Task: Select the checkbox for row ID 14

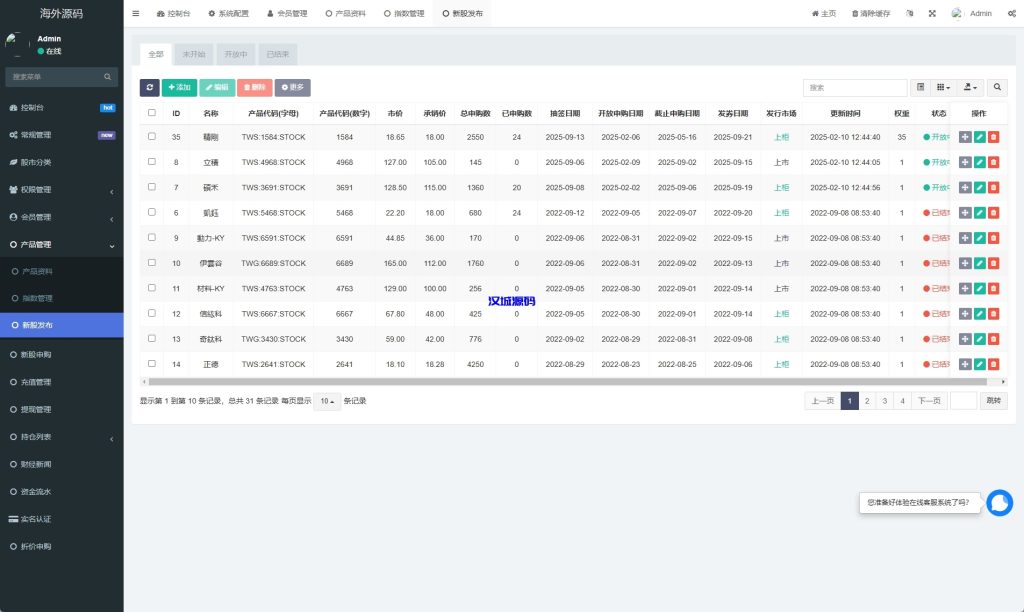Action: point(152,364)
